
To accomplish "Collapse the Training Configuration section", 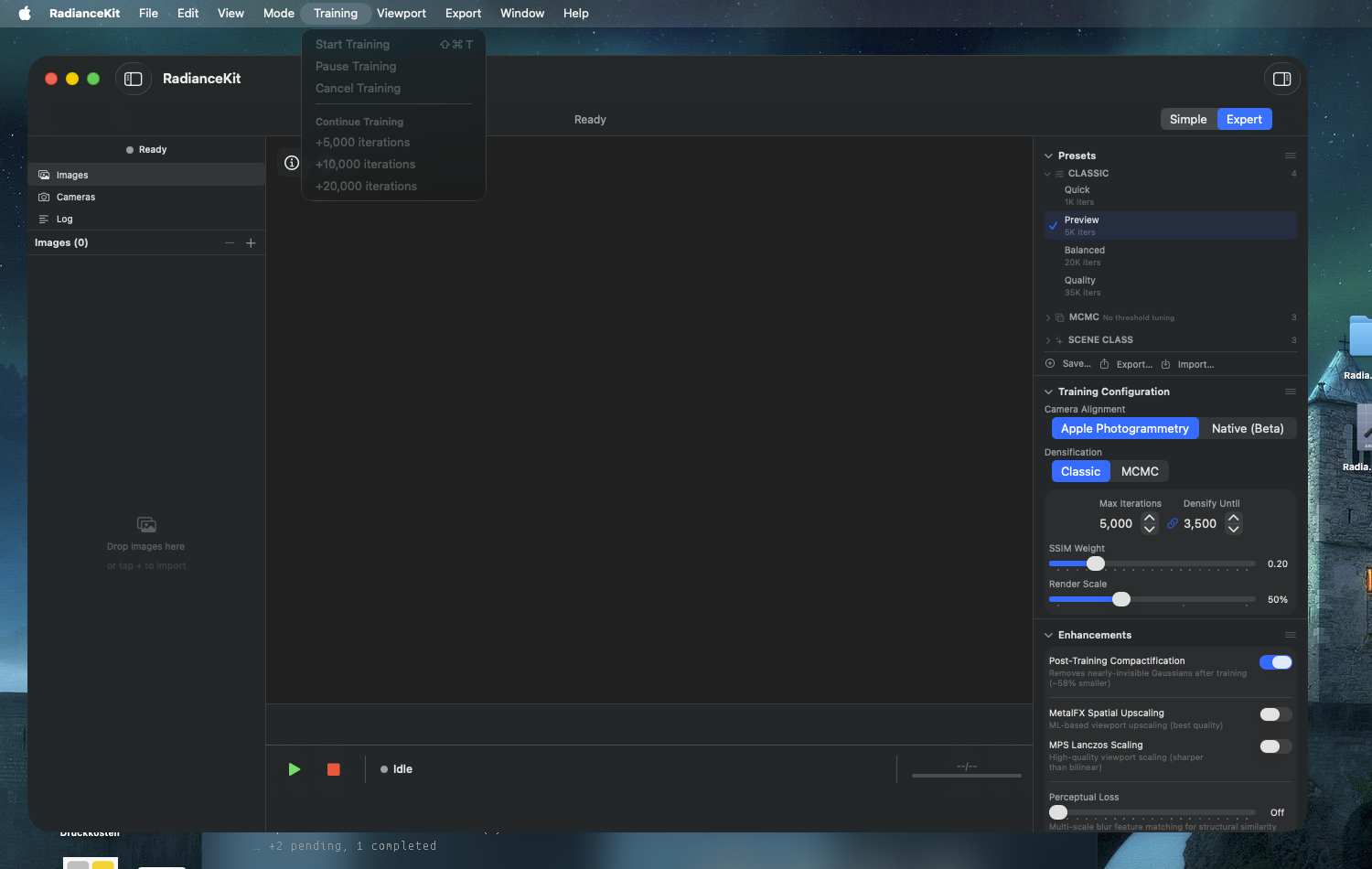I will tap(1049, 392).
